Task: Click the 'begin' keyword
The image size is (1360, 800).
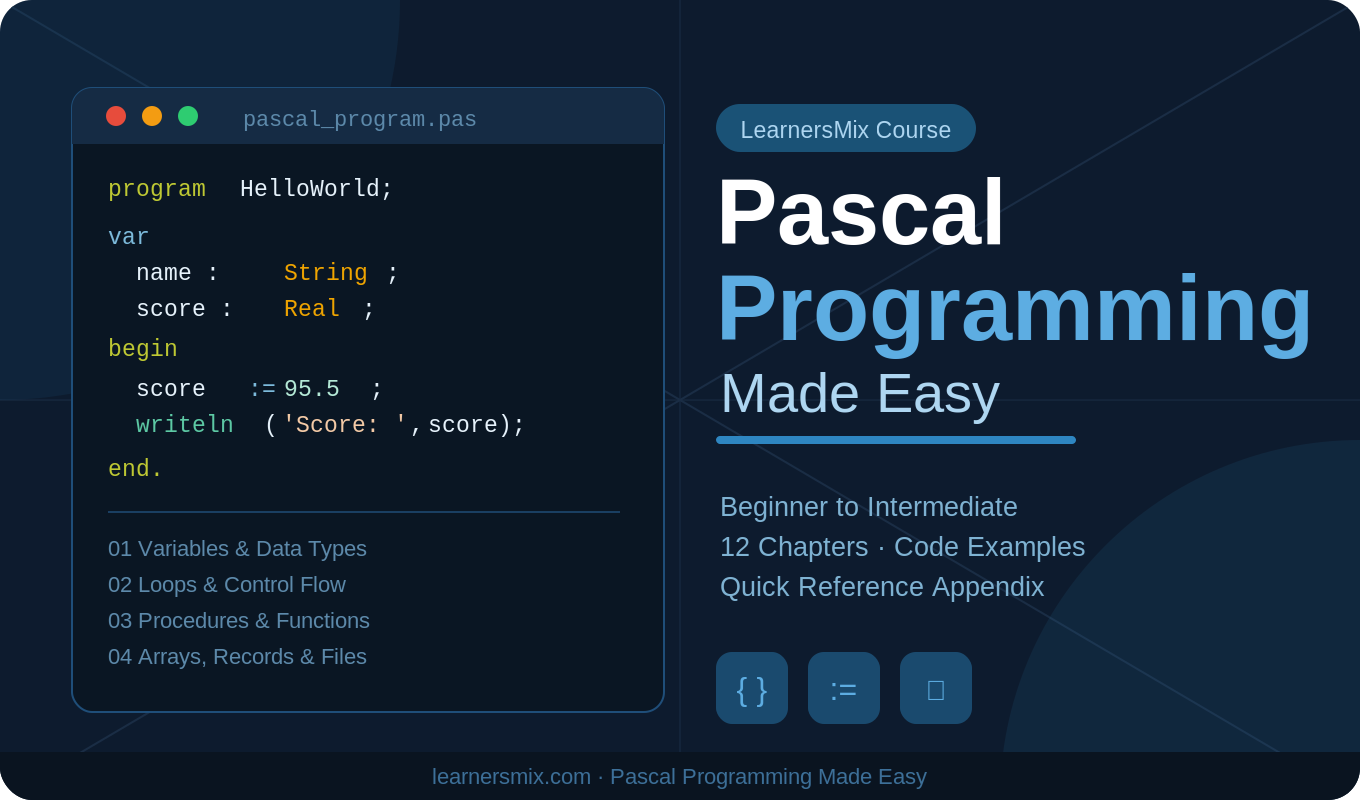Action: [143, 349]
